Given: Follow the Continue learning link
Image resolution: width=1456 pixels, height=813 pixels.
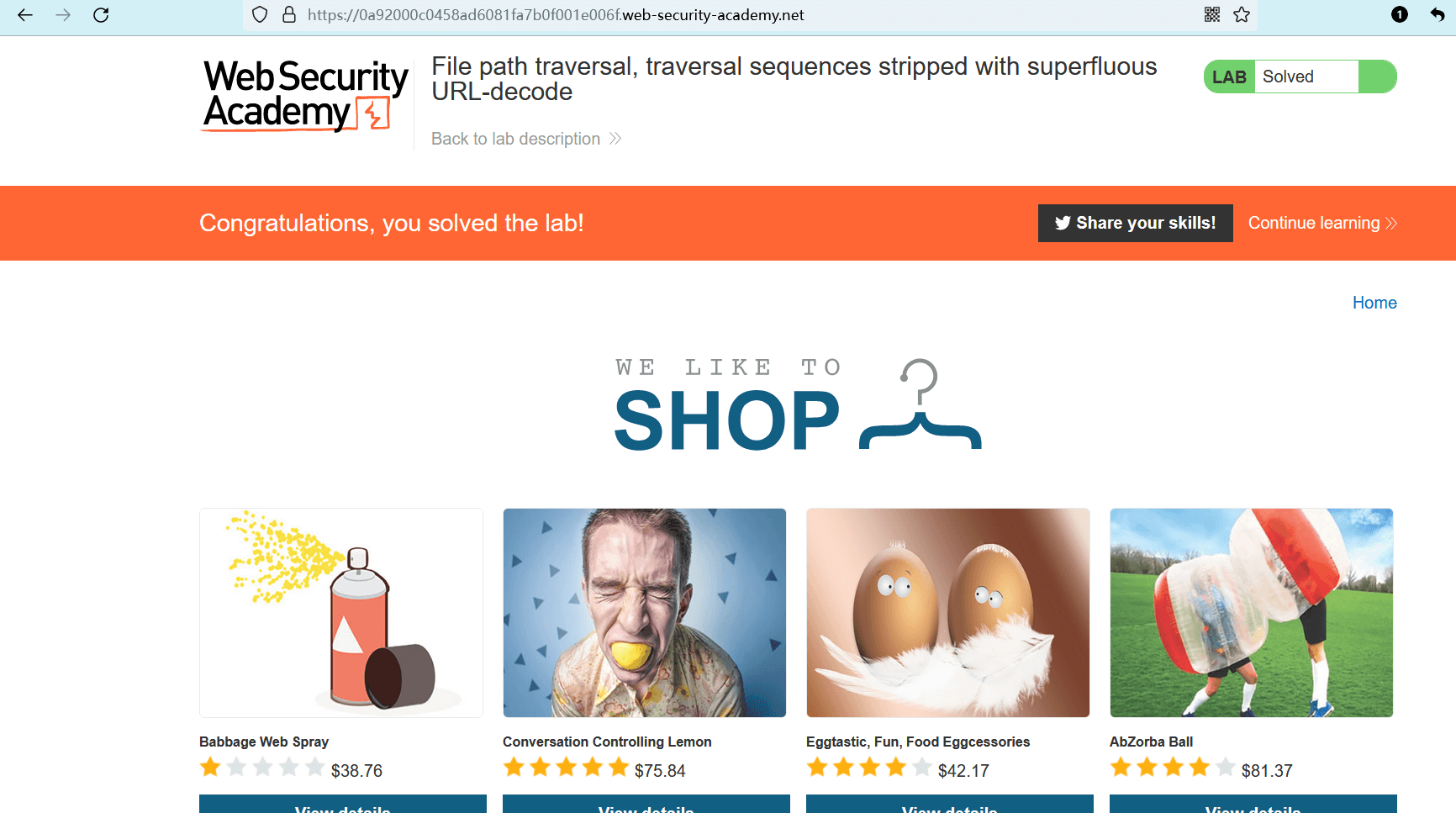Looking at the screenshot, I should (x=1321, y=223).
